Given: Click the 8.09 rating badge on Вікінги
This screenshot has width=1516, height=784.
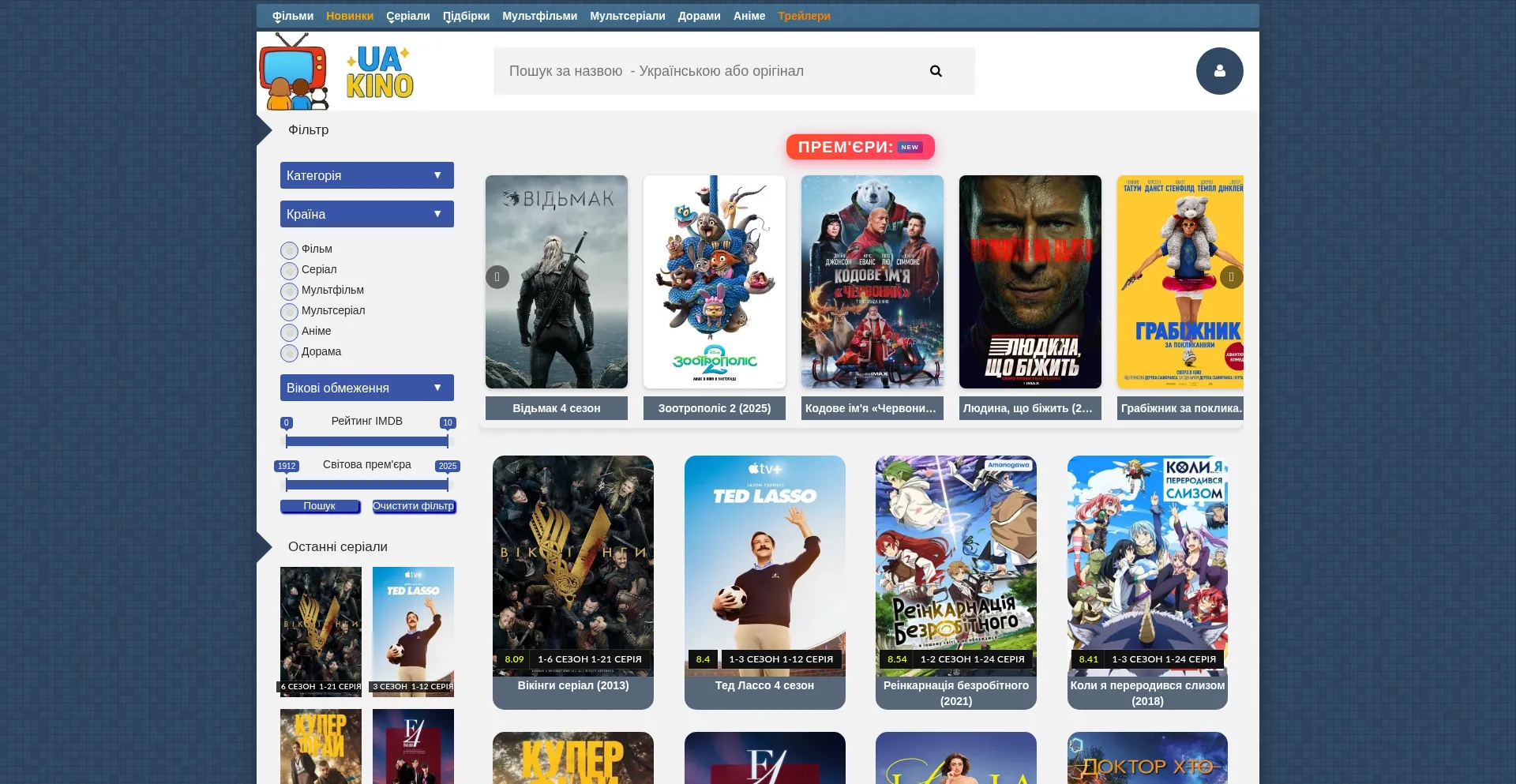Looking at the screenshot, I should click(514, 659).
